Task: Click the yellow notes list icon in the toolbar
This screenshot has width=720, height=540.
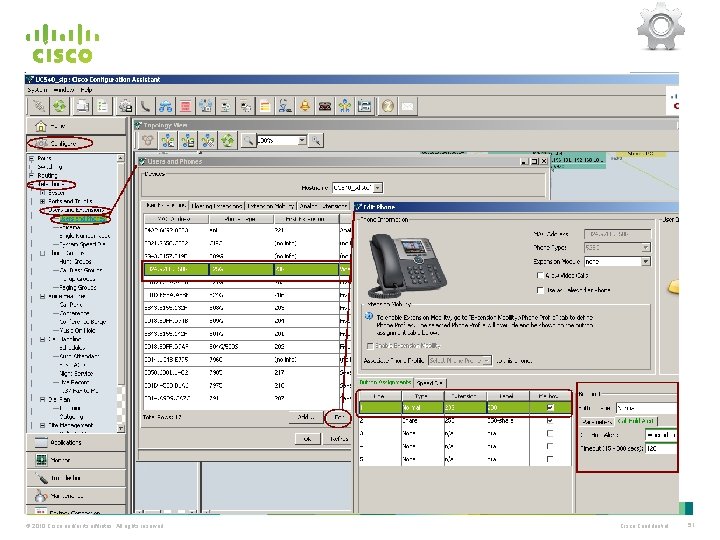Action: [x=265, y=107]
